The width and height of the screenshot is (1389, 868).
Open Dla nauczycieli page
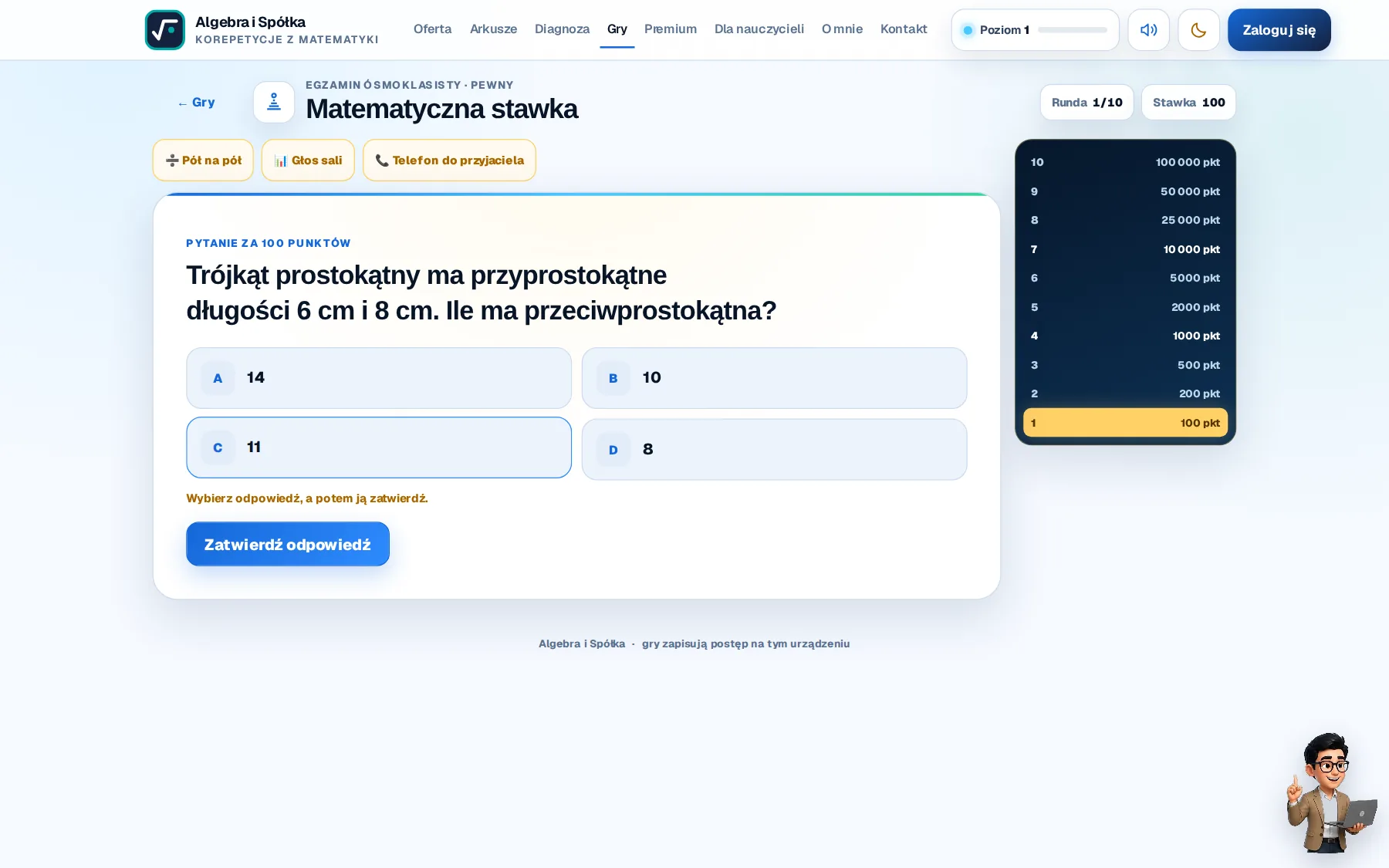pos(759,29)
